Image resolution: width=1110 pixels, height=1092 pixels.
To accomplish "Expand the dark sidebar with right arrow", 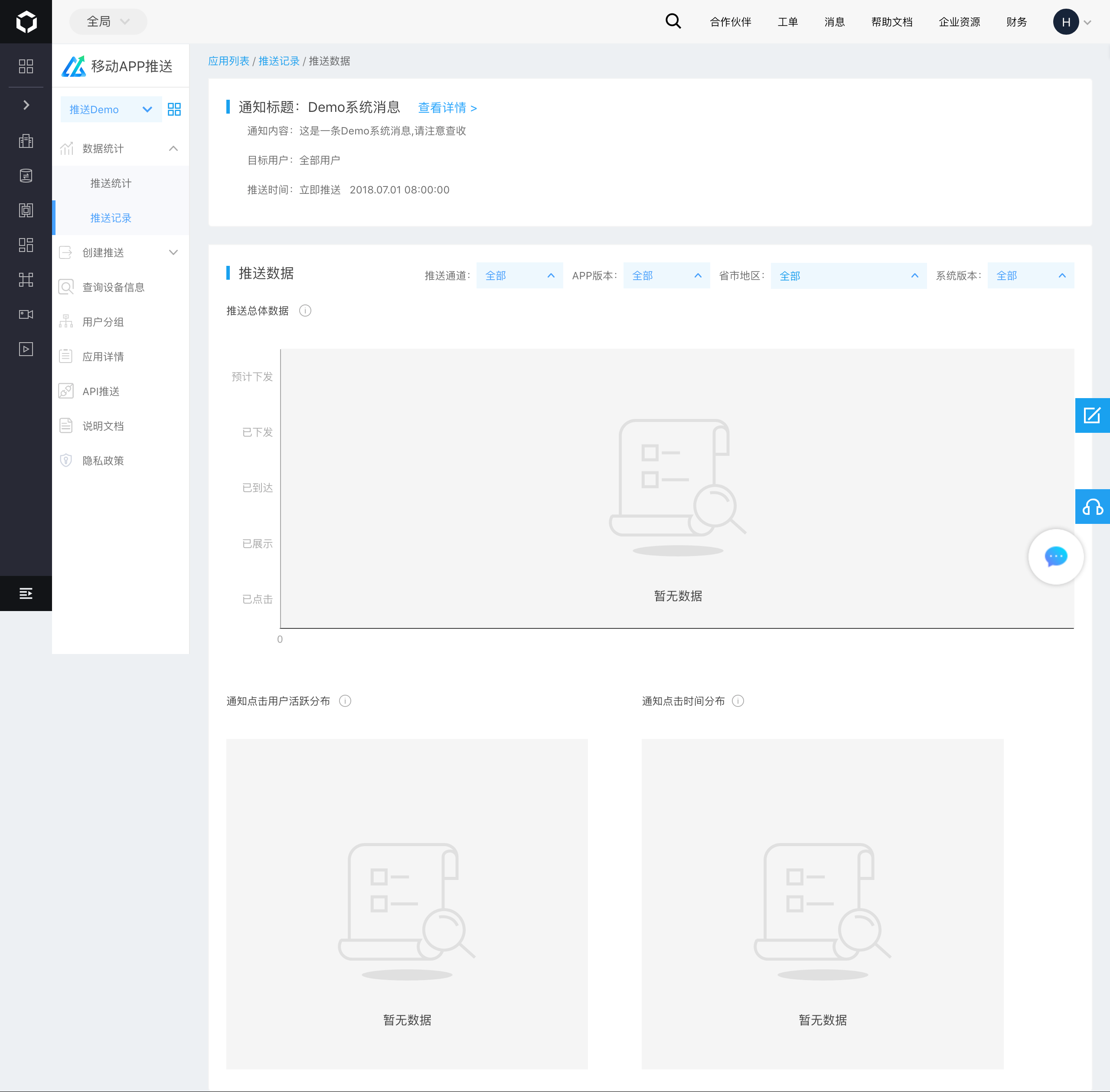I will (x=26, y=105).
